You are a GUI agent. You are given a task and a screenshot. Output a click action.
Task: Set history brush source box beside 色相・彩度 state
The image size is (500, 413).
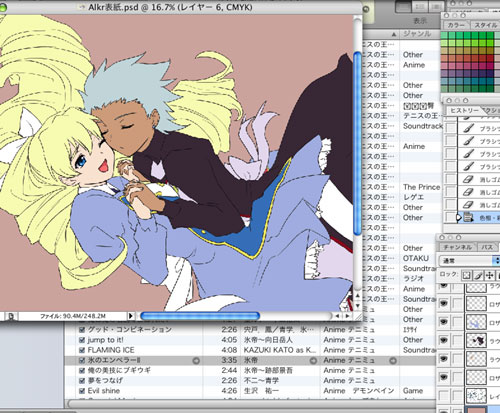click(450, 218)
